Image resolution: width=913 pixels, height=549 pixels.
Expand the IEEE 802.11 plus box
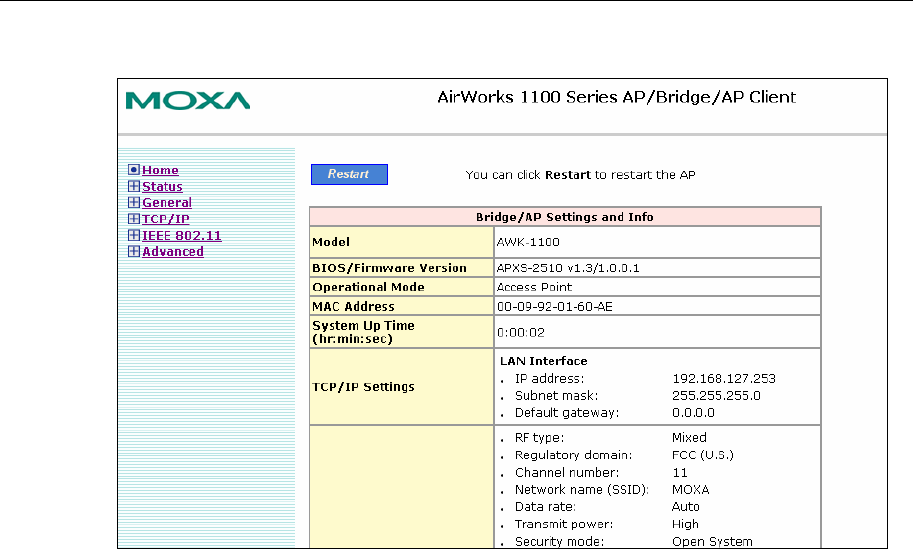pos(133,235)
